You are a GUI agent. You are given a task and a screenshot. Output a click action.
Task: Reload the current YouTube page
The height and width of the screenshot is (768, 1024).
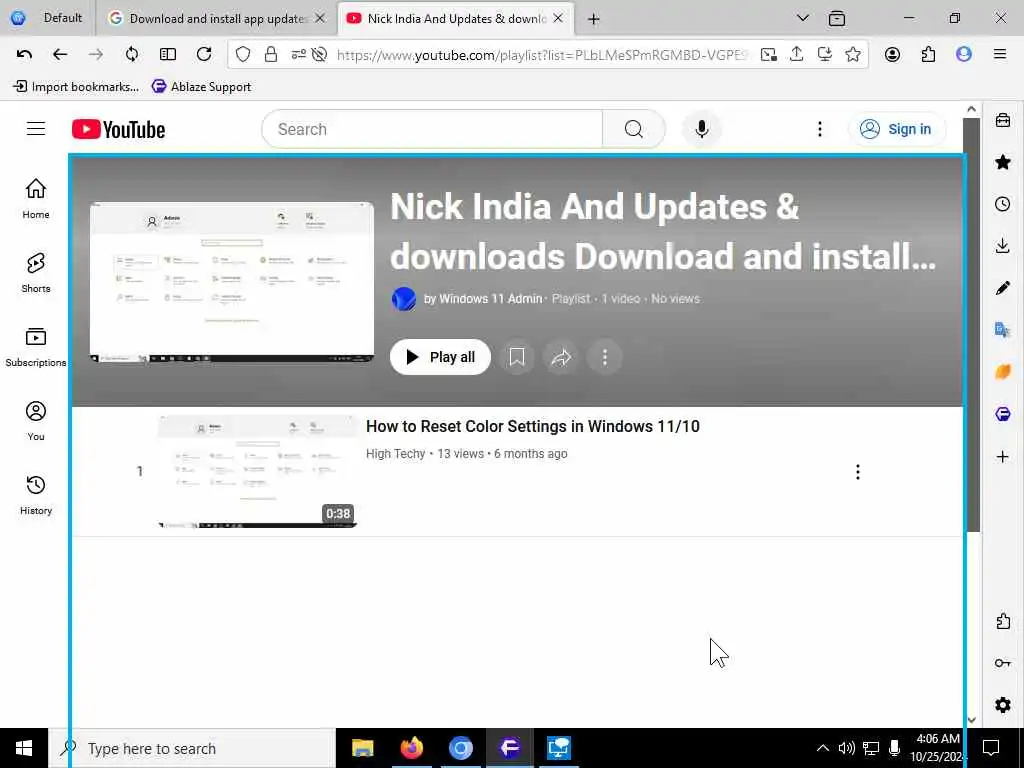tap(204, 54)
